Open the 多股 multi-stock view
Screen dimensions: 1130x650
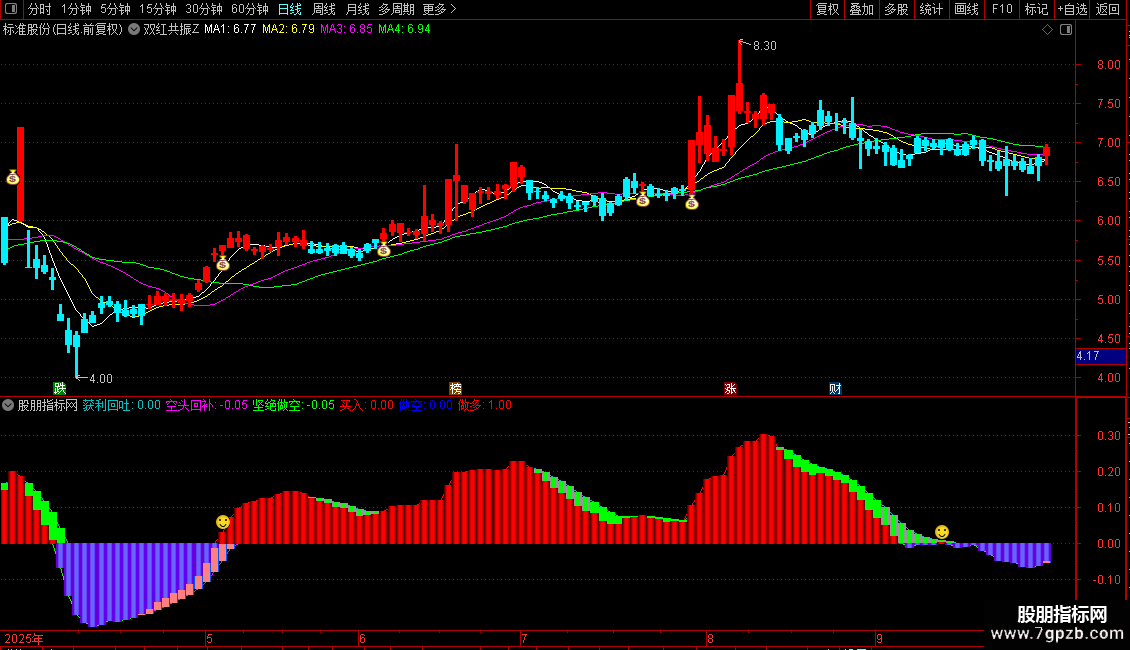[896, 9]
